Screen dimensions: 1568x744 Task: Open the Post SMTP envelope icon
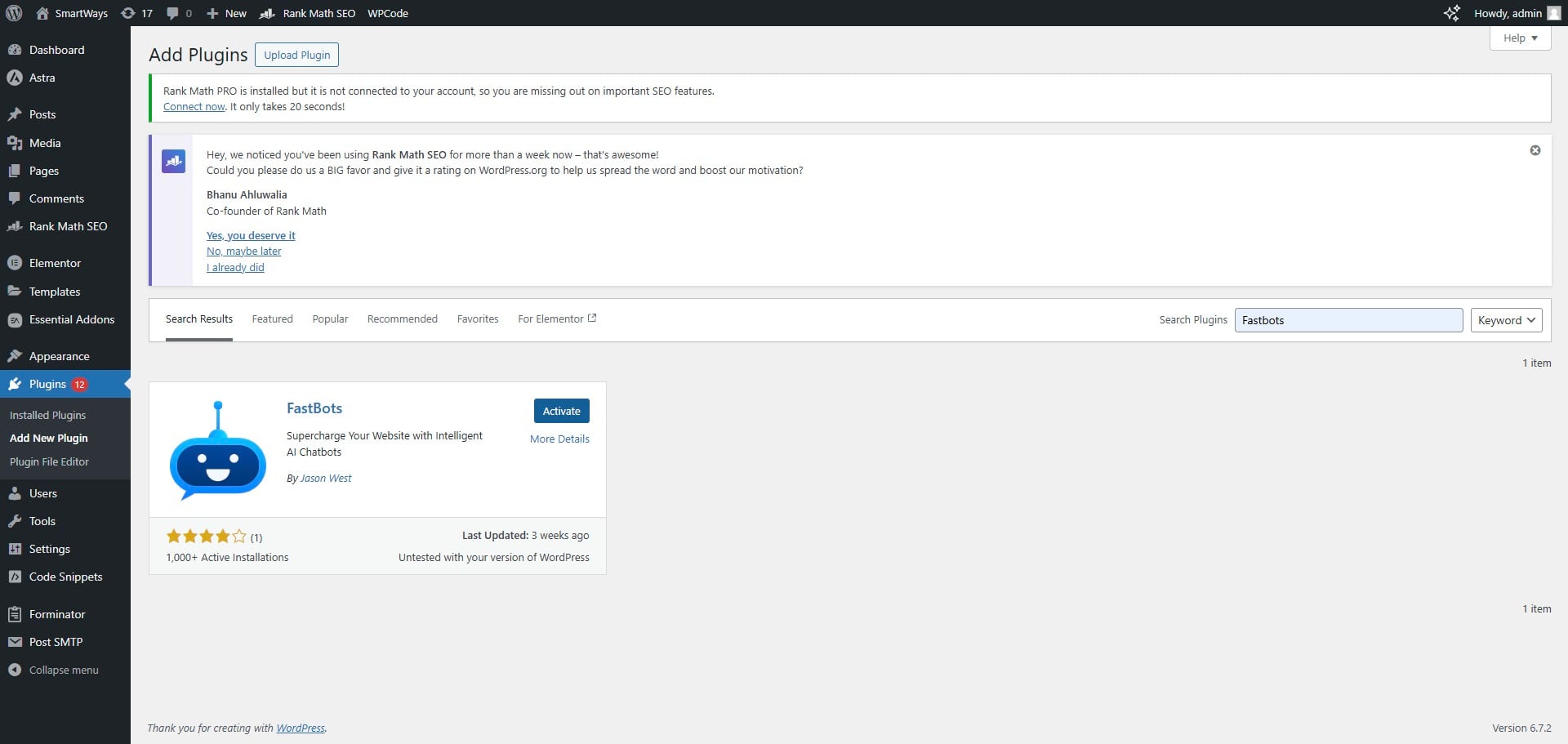pyautogui.click(x=15, y=641)
